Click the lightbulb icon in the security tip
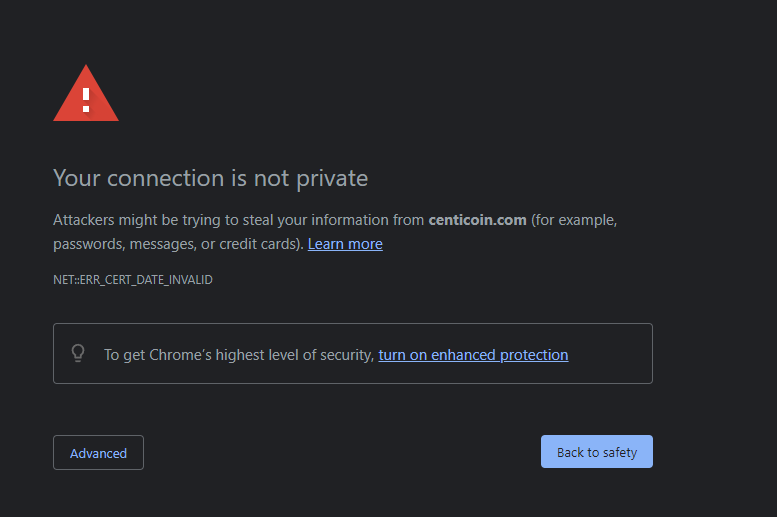The height and width of the screenshot is (517, 777). [78, 353]
